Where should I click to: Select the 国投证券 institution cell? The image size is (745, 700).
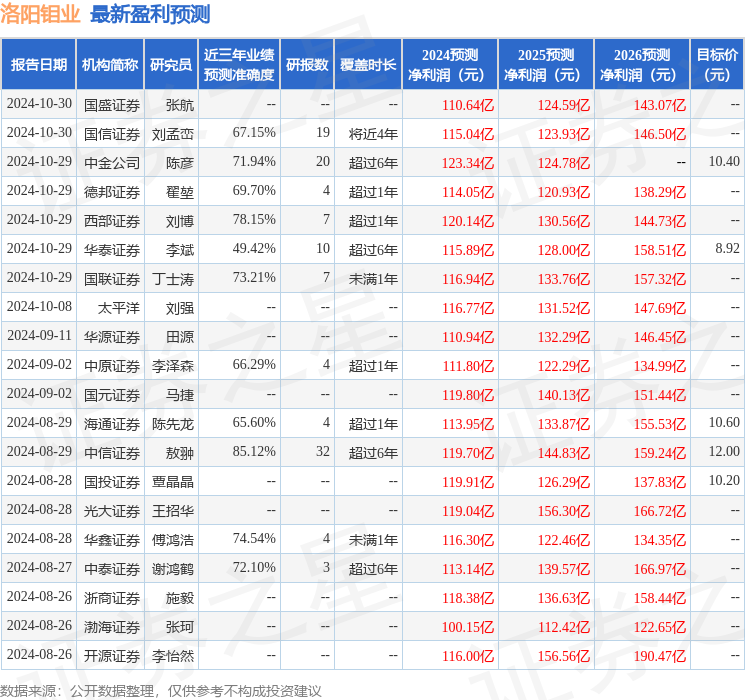(112, 482)
